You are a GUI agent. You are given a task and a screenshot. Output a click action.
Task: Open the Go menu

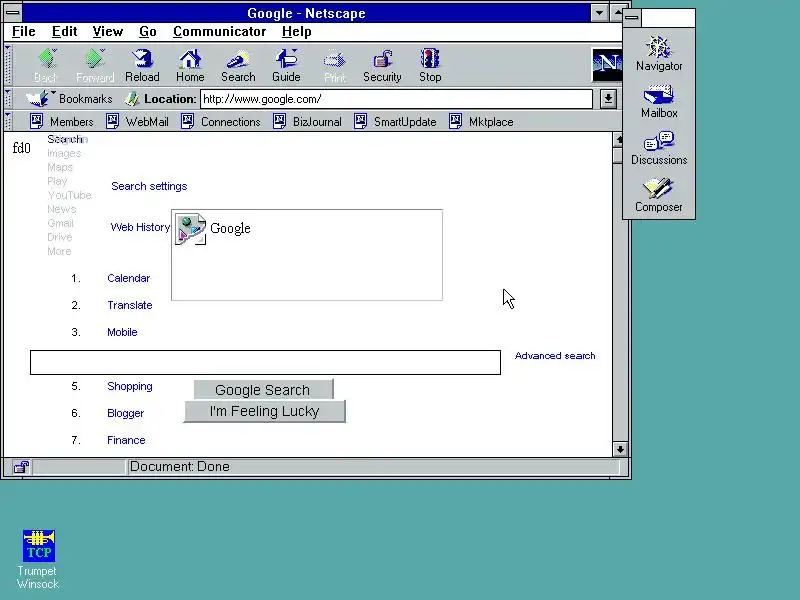click(147, 32)
